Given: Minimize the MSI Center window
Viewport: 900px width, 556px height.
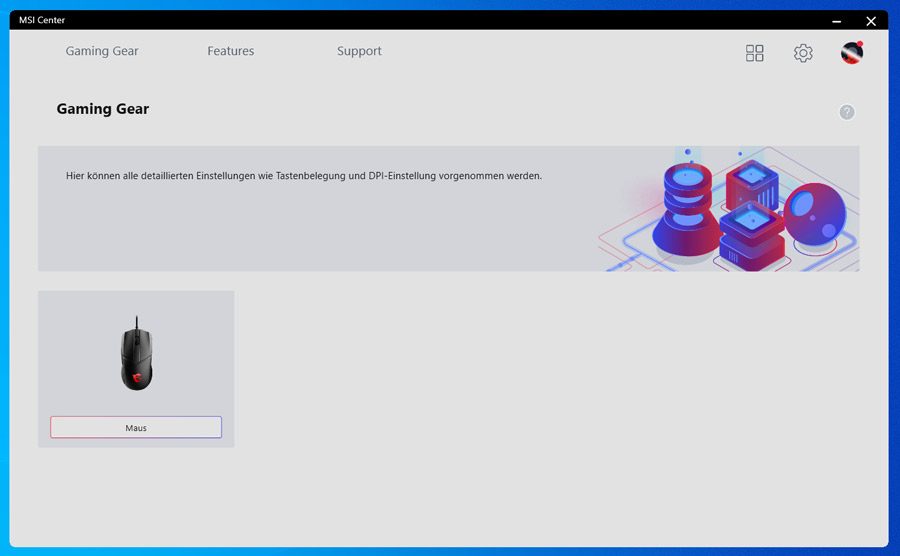Looking at the screenshot, I should [836, 21].
